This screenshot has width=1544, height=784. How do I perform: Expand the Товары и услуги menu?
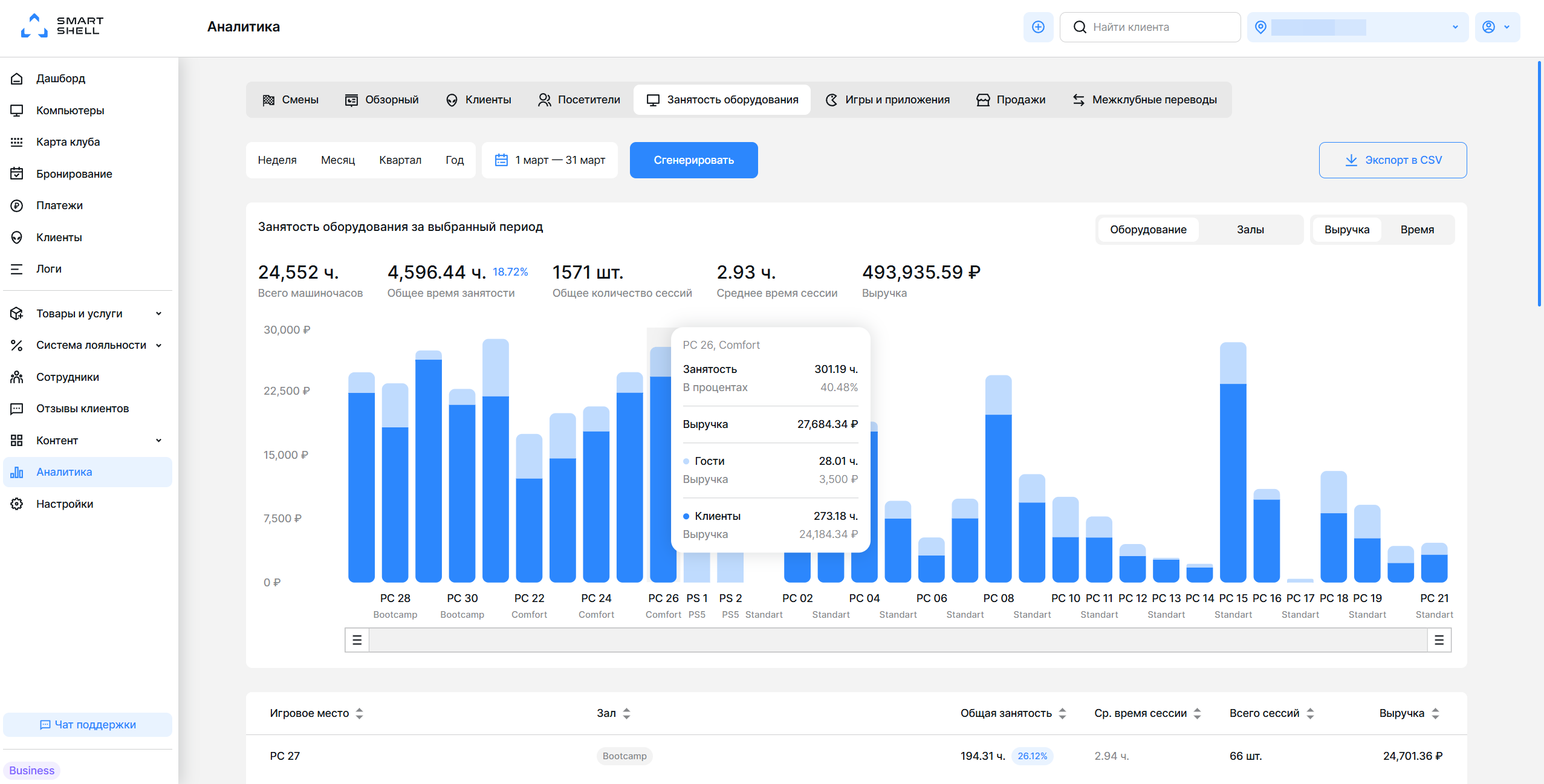(158, 314)
